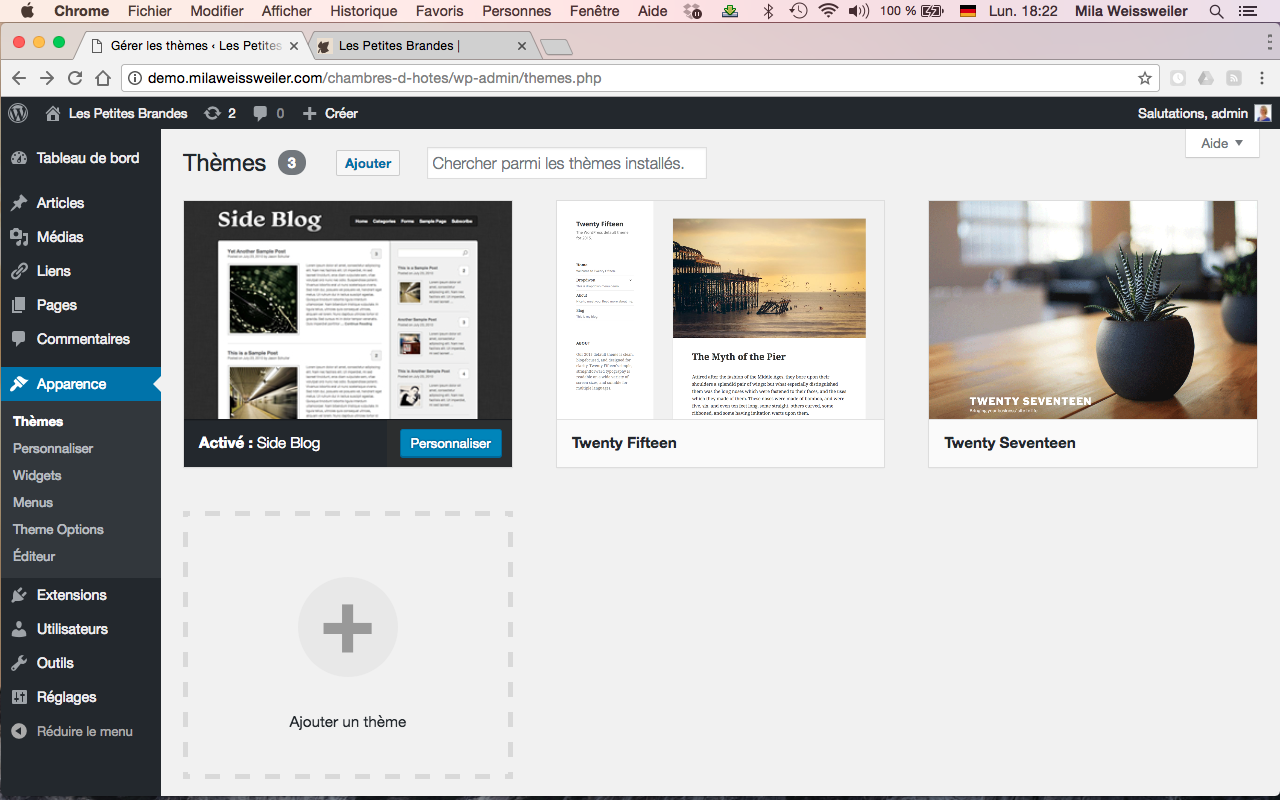Click the Ajouter button beside Thèmes
1280x800 pixels.
pyautogui.click(x=368, y=163)
